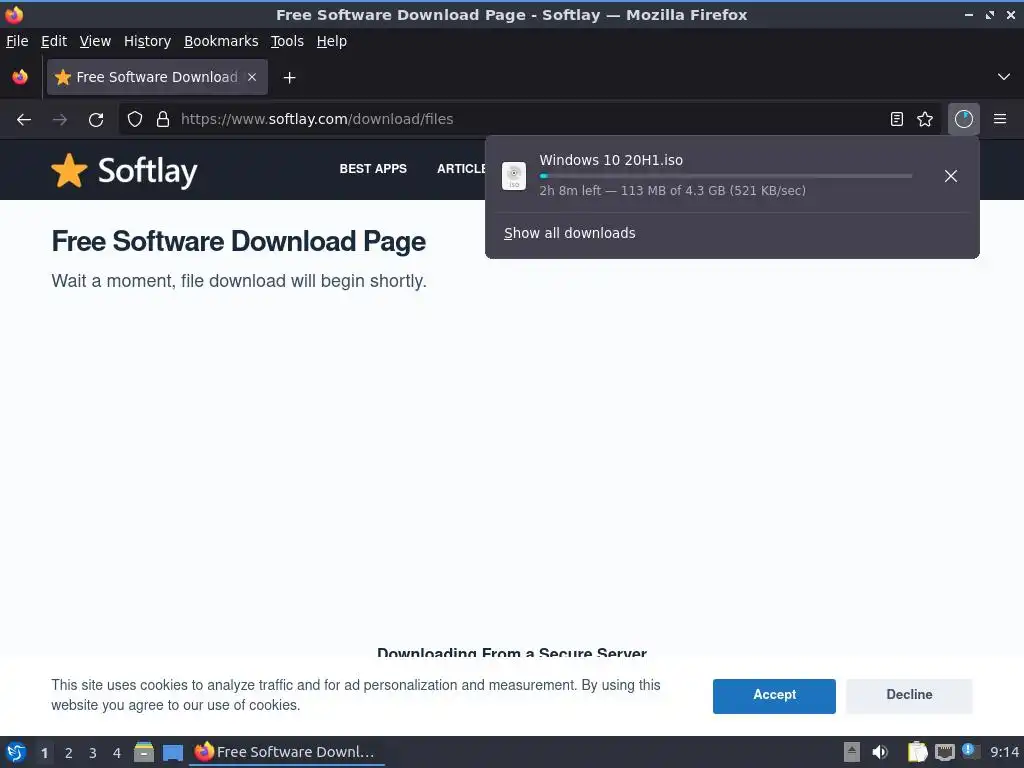
Task: Click the Softlay star logo
Action: (x=69, y=171)
